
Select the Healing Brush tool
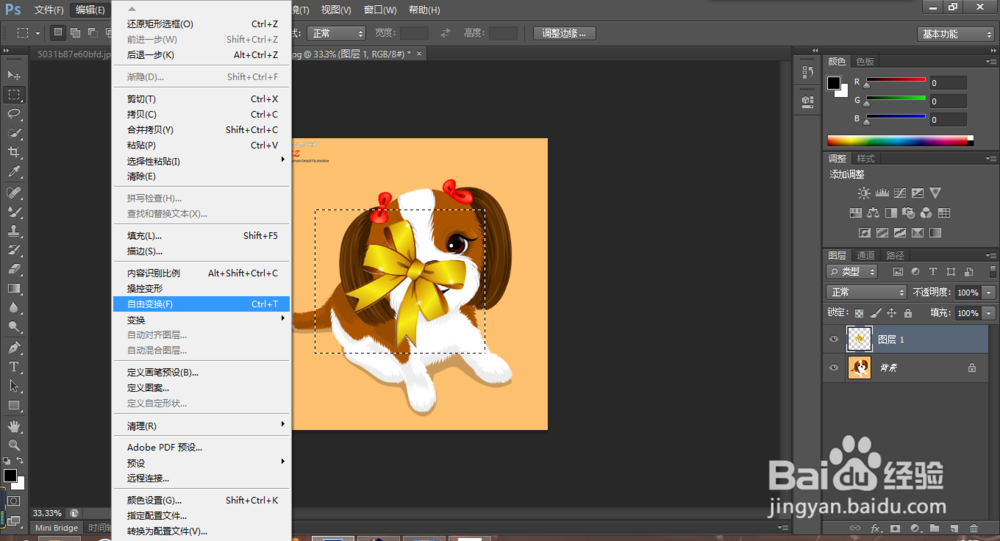(14, 192)
